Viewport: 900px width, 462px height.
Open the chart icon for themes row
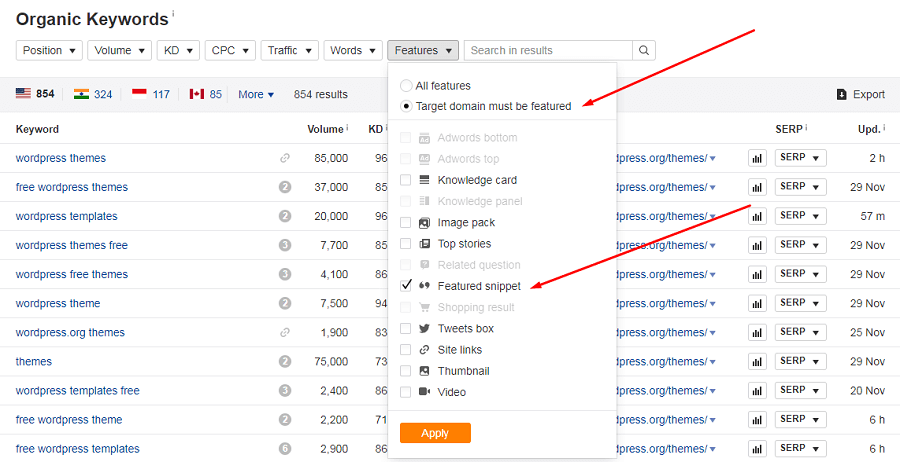757,362
